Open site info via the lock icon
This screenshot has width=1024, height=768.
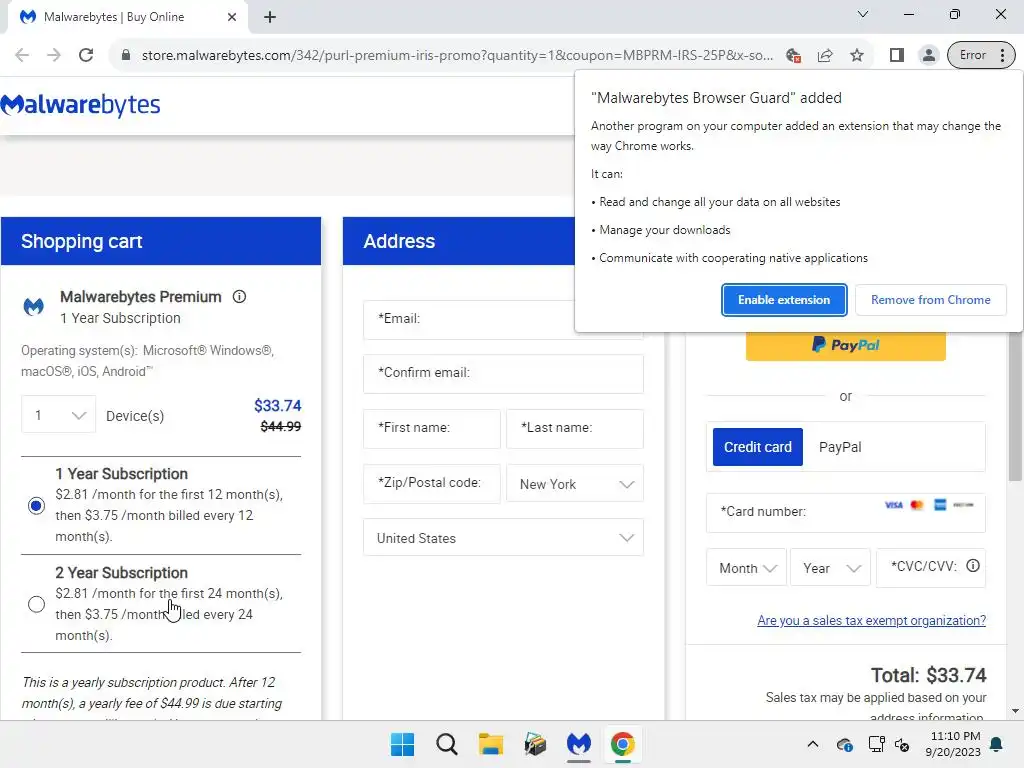tap(126, 55)
